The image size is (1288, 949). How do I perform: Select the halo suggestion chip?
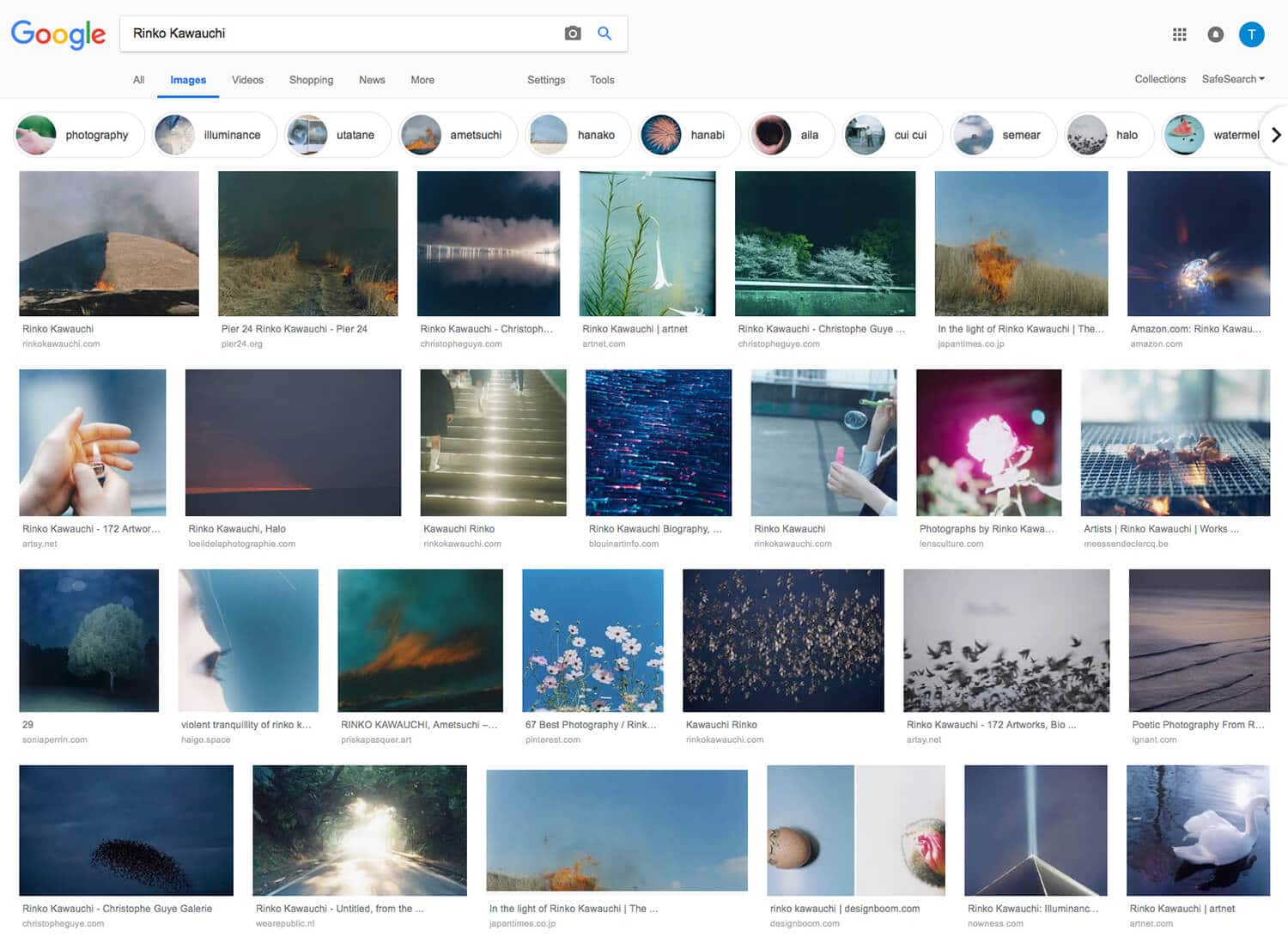coord(1109,135)
